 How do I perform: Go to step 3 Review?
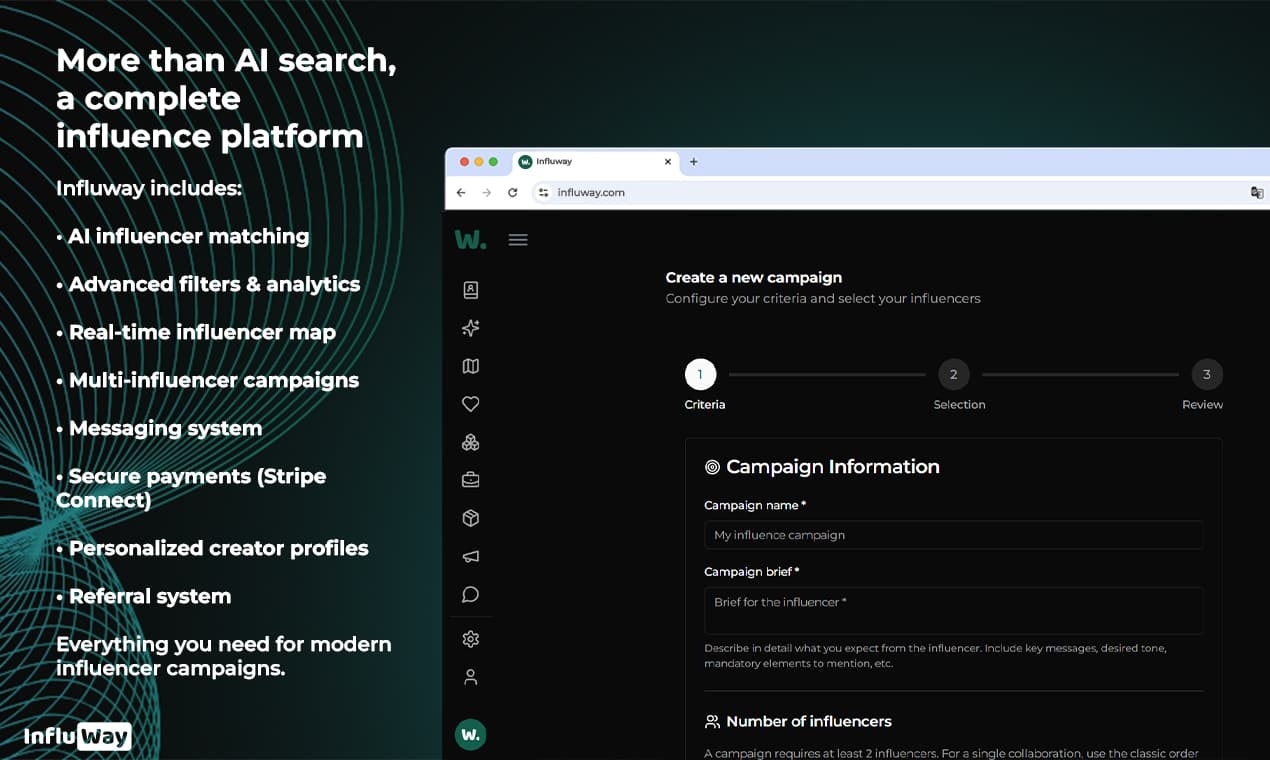tap(1207, 374)
